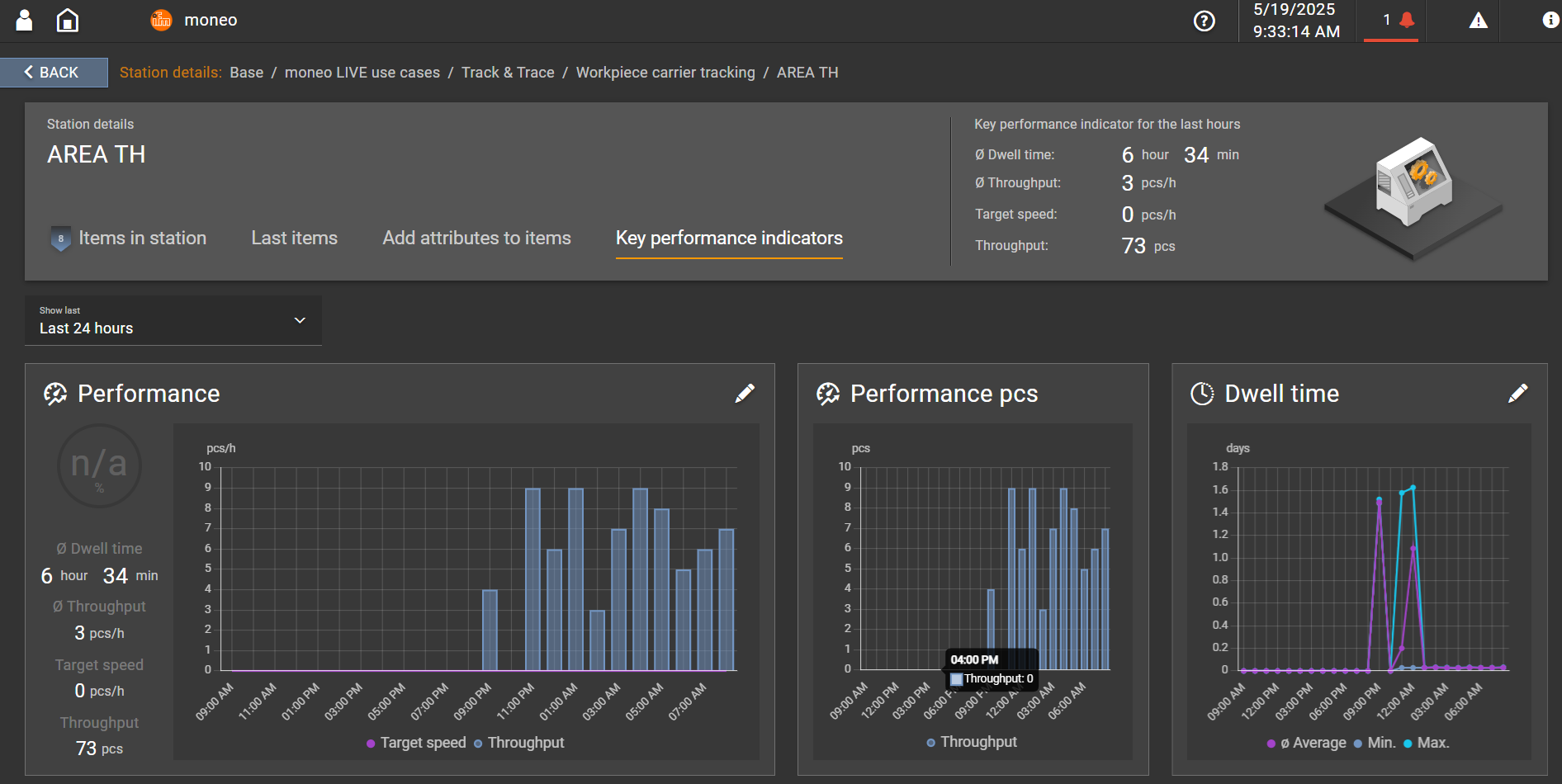Navigate to Workpiece carrier tracking breadcrumb
This screenshot has width=1562, height=784.
tap(665, 73)
